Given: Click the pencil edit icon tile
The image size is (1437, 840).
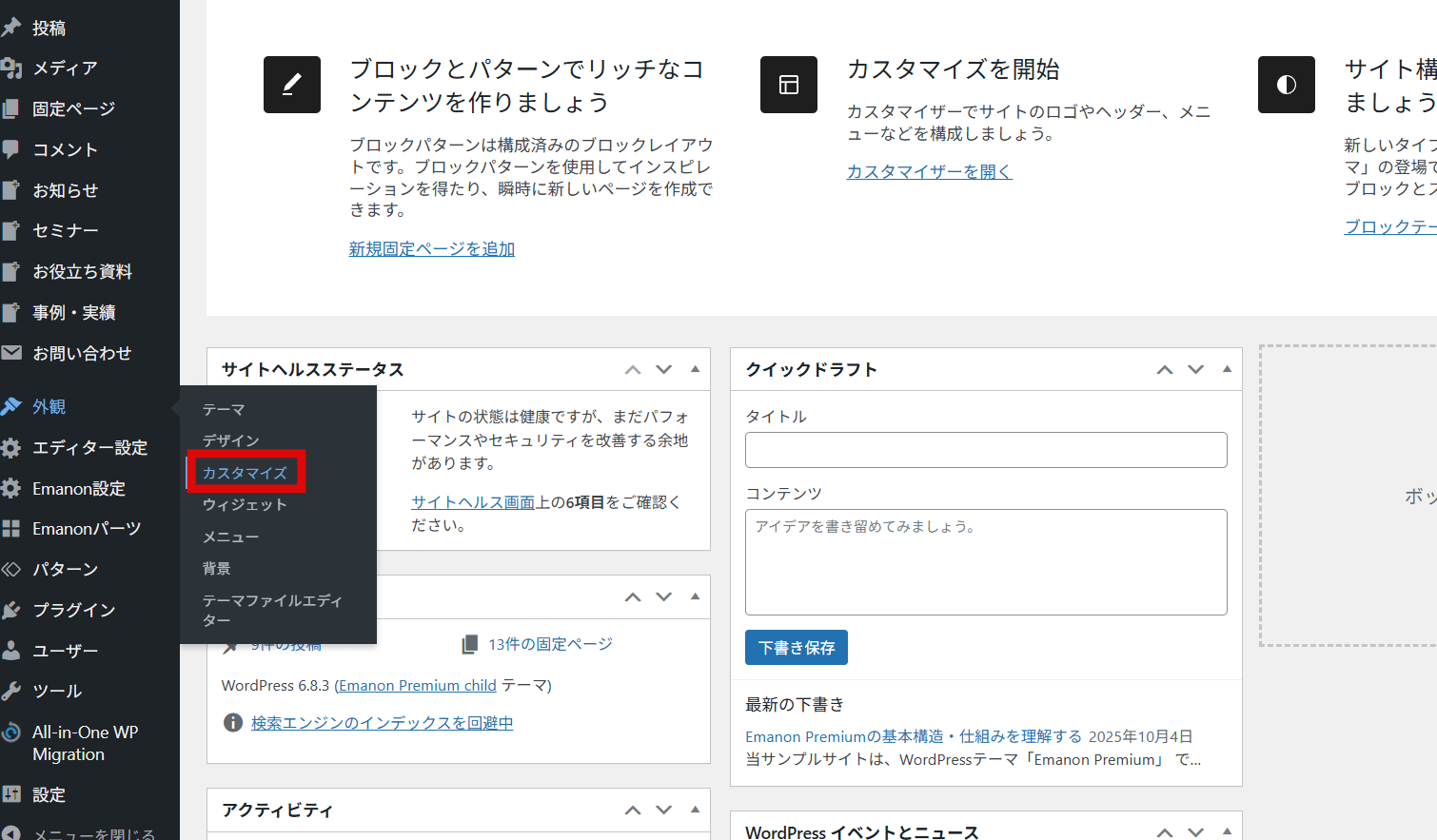Looking at the screenshot, I should [292, 85].
